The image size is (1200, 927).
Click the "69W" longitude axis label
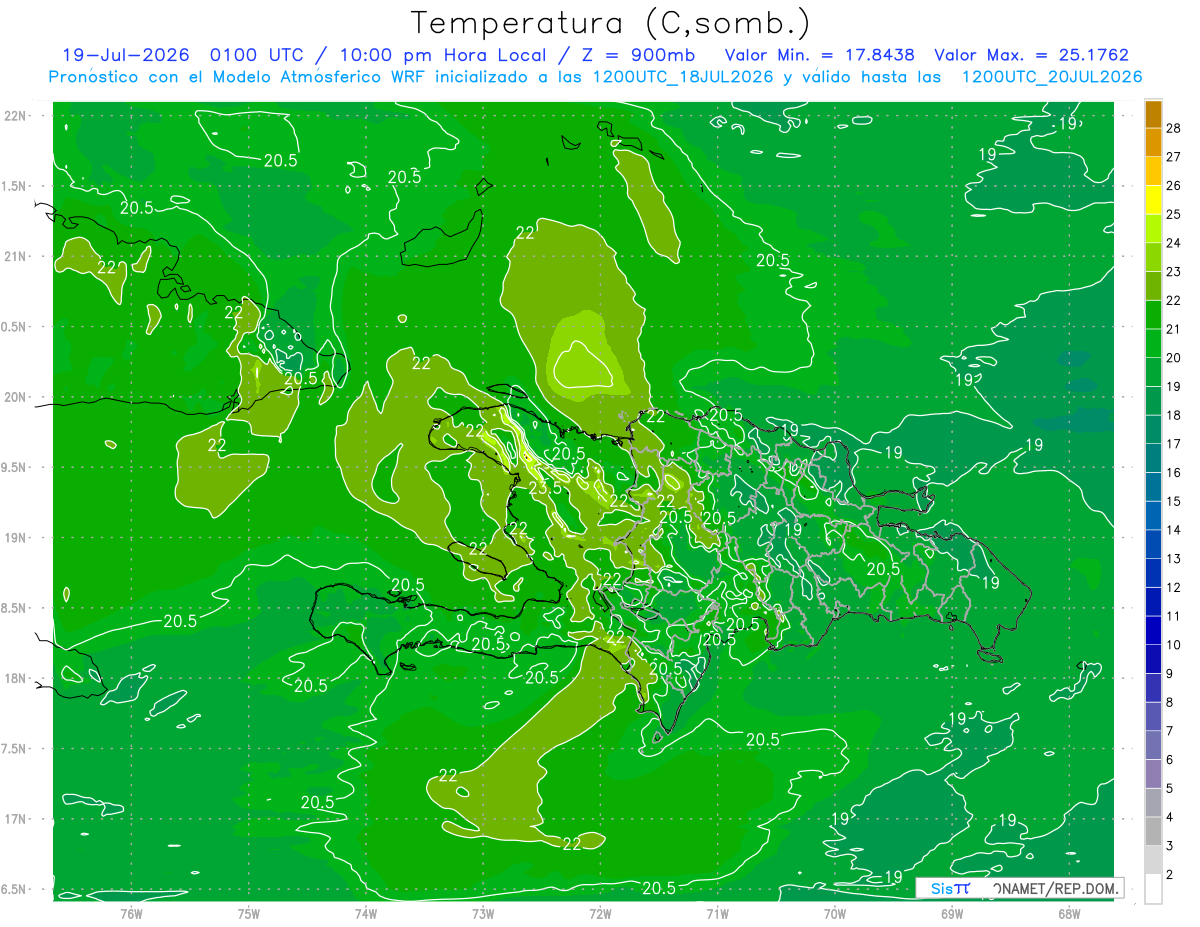952,913
